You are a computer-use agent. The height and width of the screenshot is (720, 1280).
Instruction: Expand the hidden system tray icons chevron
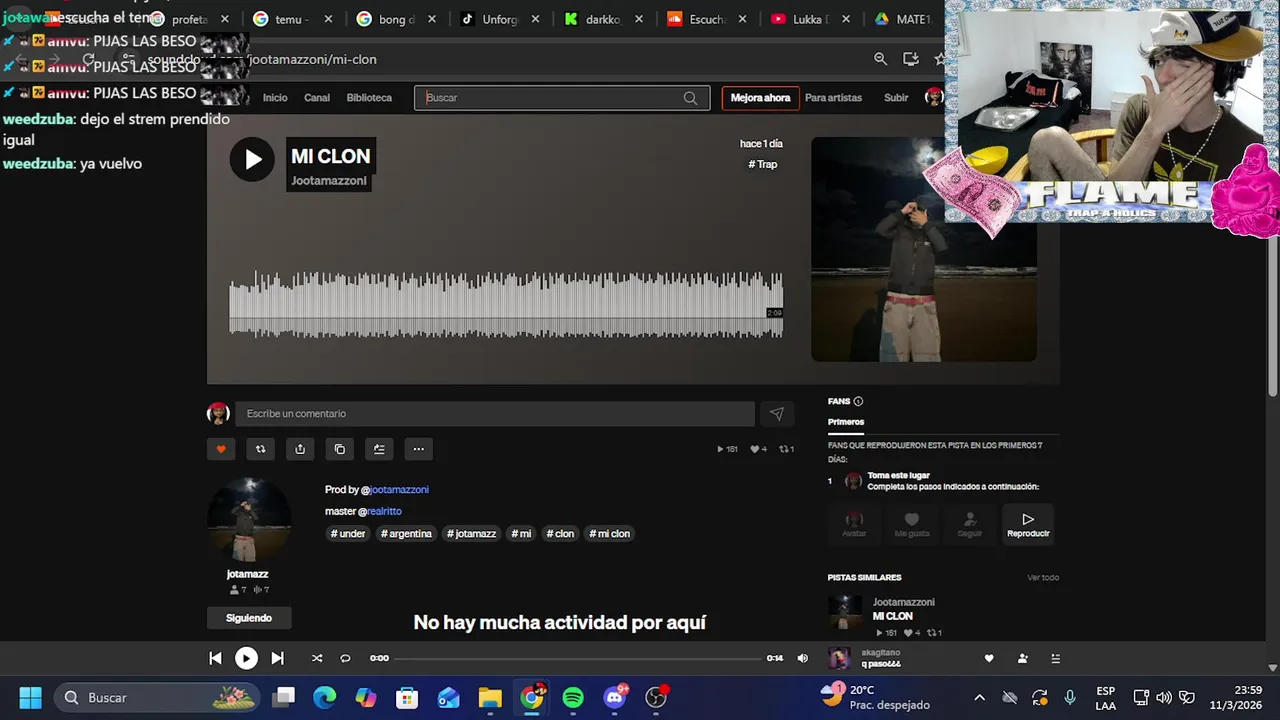click(x=979, y=697)
